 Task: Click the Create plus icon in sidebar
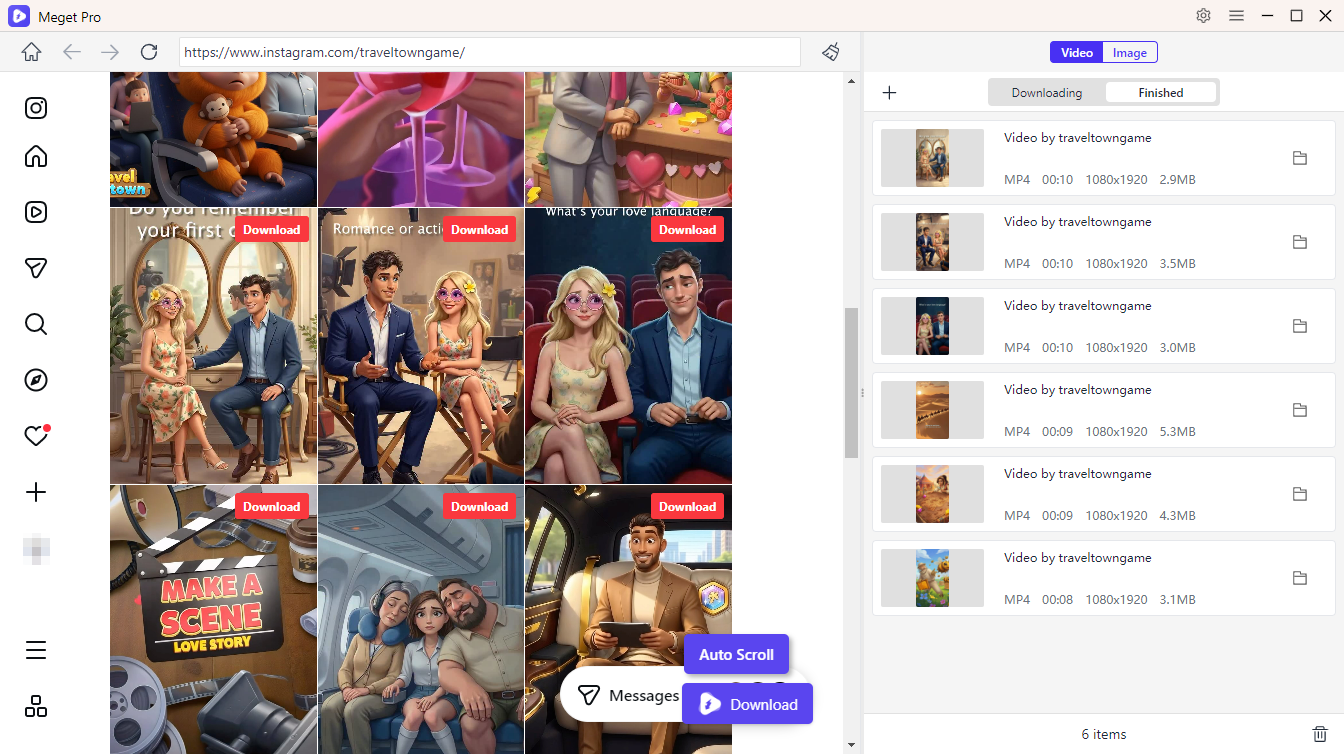tap(36, 492)
